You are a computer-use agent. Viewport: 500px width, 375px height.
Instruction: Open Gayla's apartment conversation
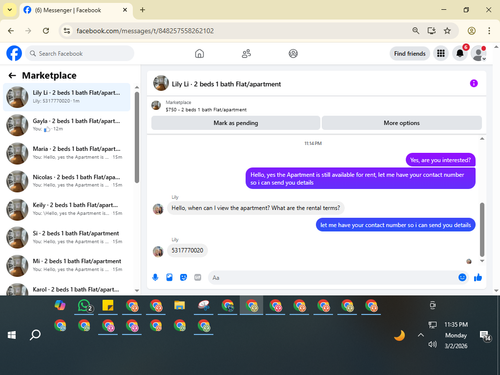coord(67,125)
